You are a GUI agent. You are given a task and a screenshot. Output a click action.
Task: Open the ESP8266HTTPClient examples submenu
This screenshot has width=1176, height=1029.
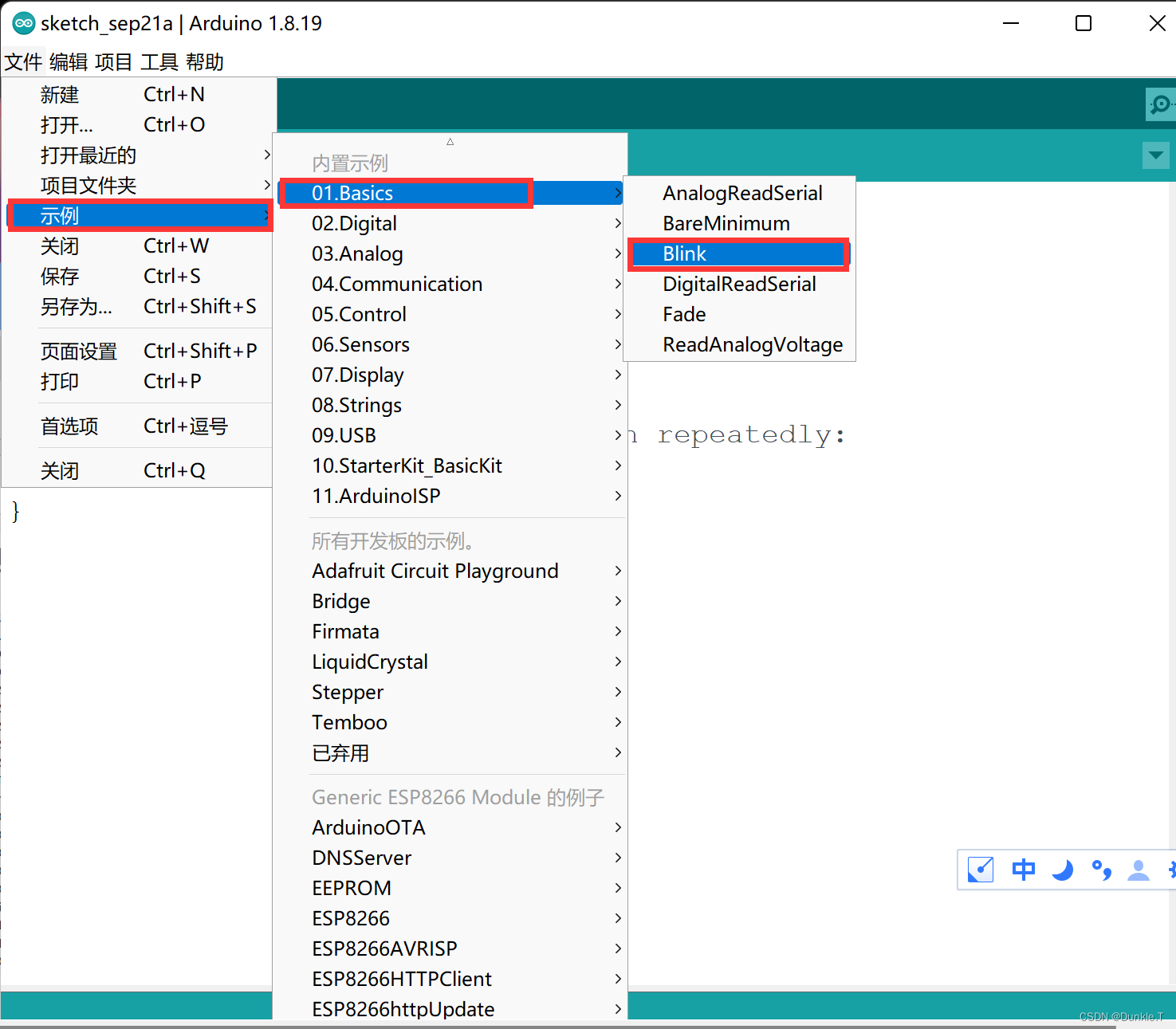[x=450, y=979]
